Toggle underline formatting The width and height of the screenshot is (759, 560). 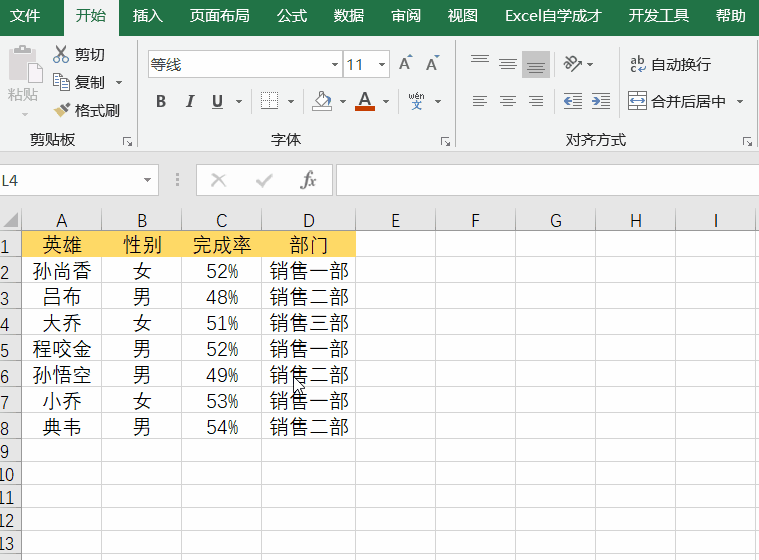pyautogui.click(x=217, y=102)
